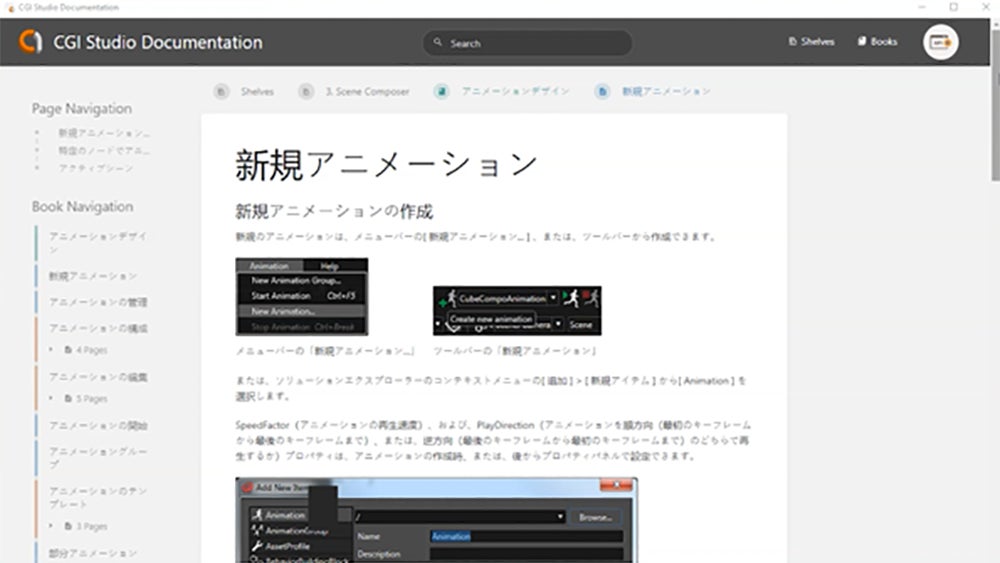The width and height of the screenshot is (1000, 563).
Task: Open 新規アニメーション in Book Navigation
Action: (93, 276)
